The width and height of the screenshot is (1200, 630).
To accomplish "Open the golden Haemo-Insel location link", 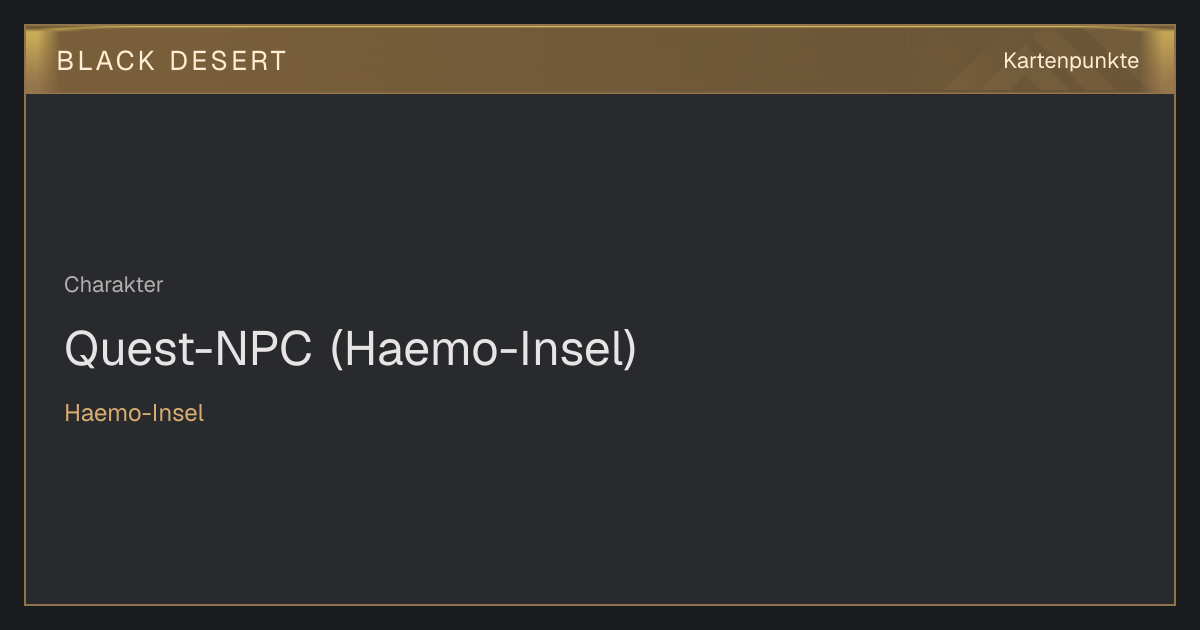I will coord(134,413).
